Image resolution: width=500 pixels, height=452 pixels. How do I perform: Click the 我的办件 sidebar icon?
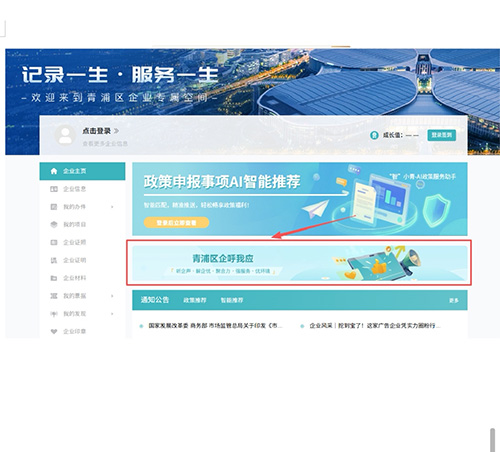pyautogui.click(x=54, y=207)
